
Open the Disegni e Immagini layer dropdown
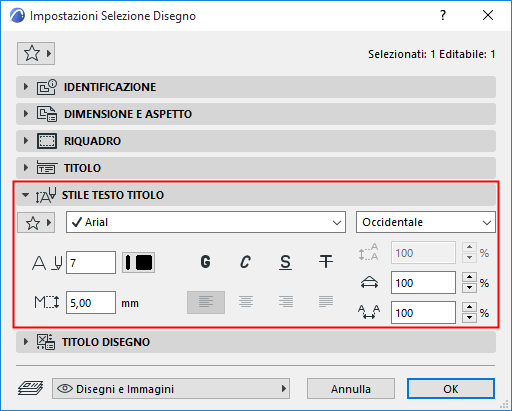coord(171,389)
